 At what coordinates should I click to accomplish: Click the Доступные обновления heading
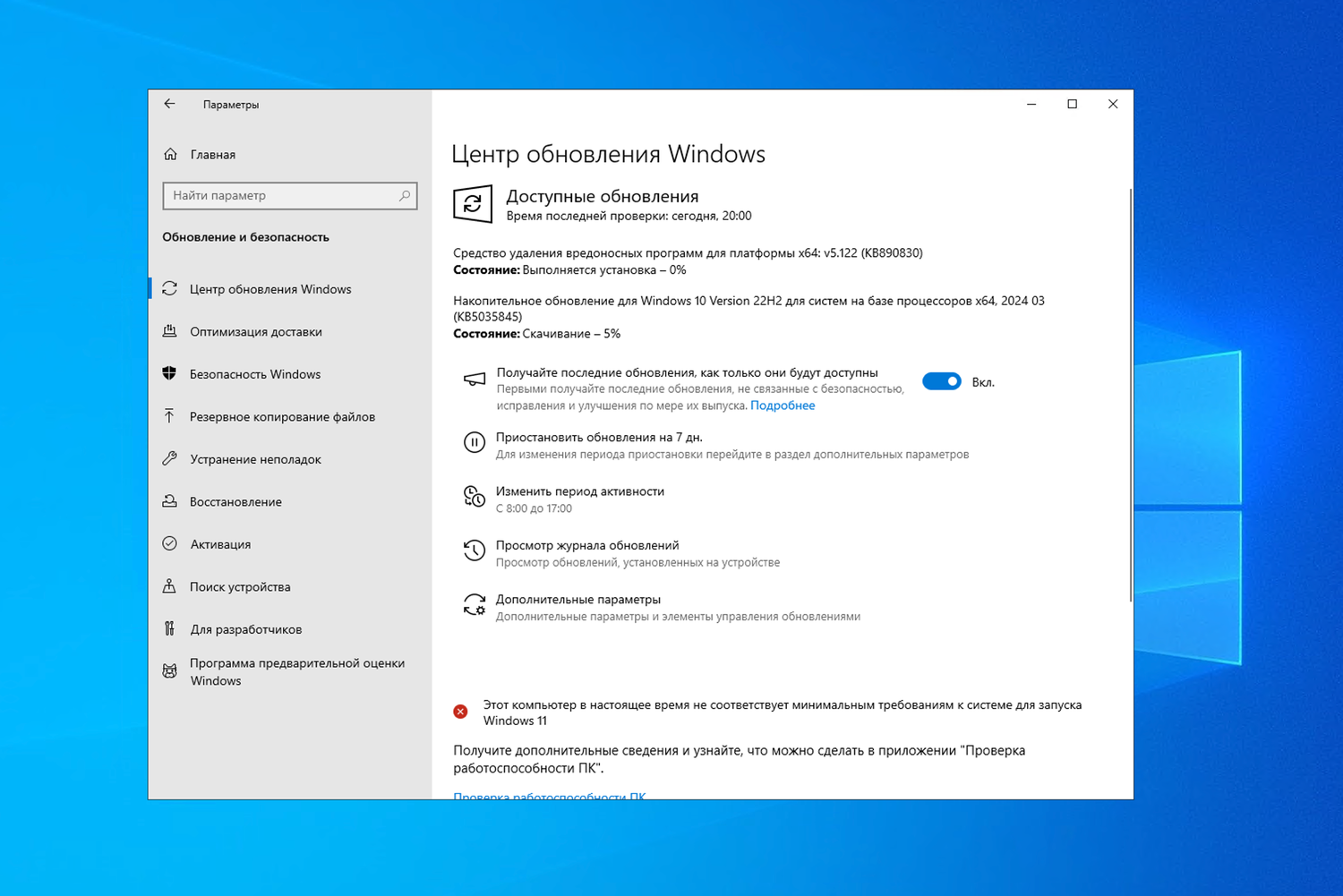(x=603, y=196)
